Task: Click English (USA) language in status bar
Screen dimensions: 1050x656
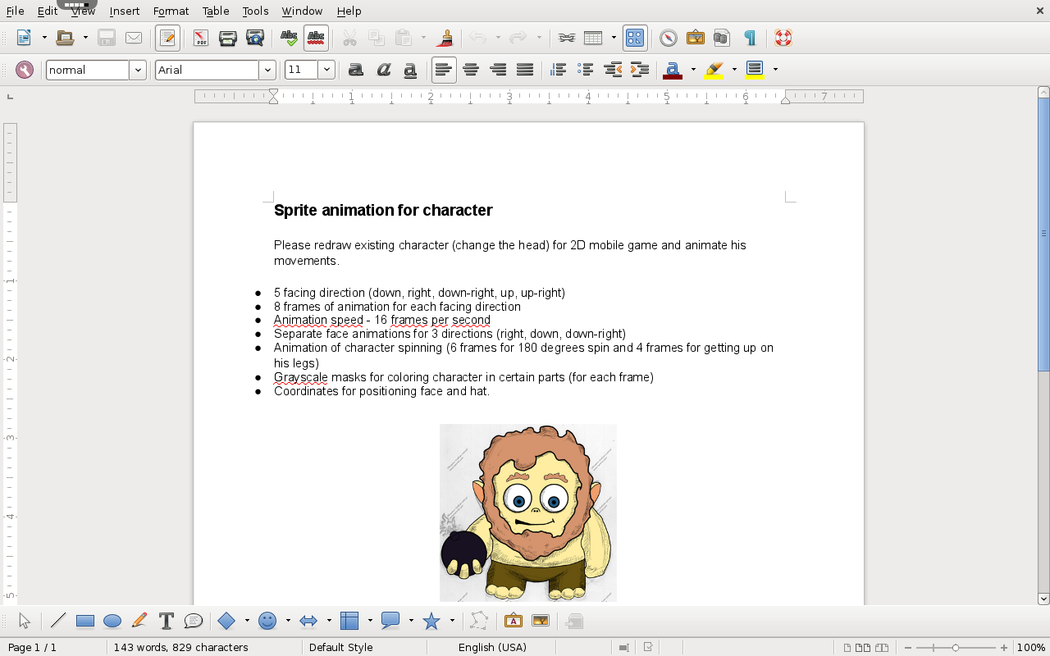Action: point(492,647)
